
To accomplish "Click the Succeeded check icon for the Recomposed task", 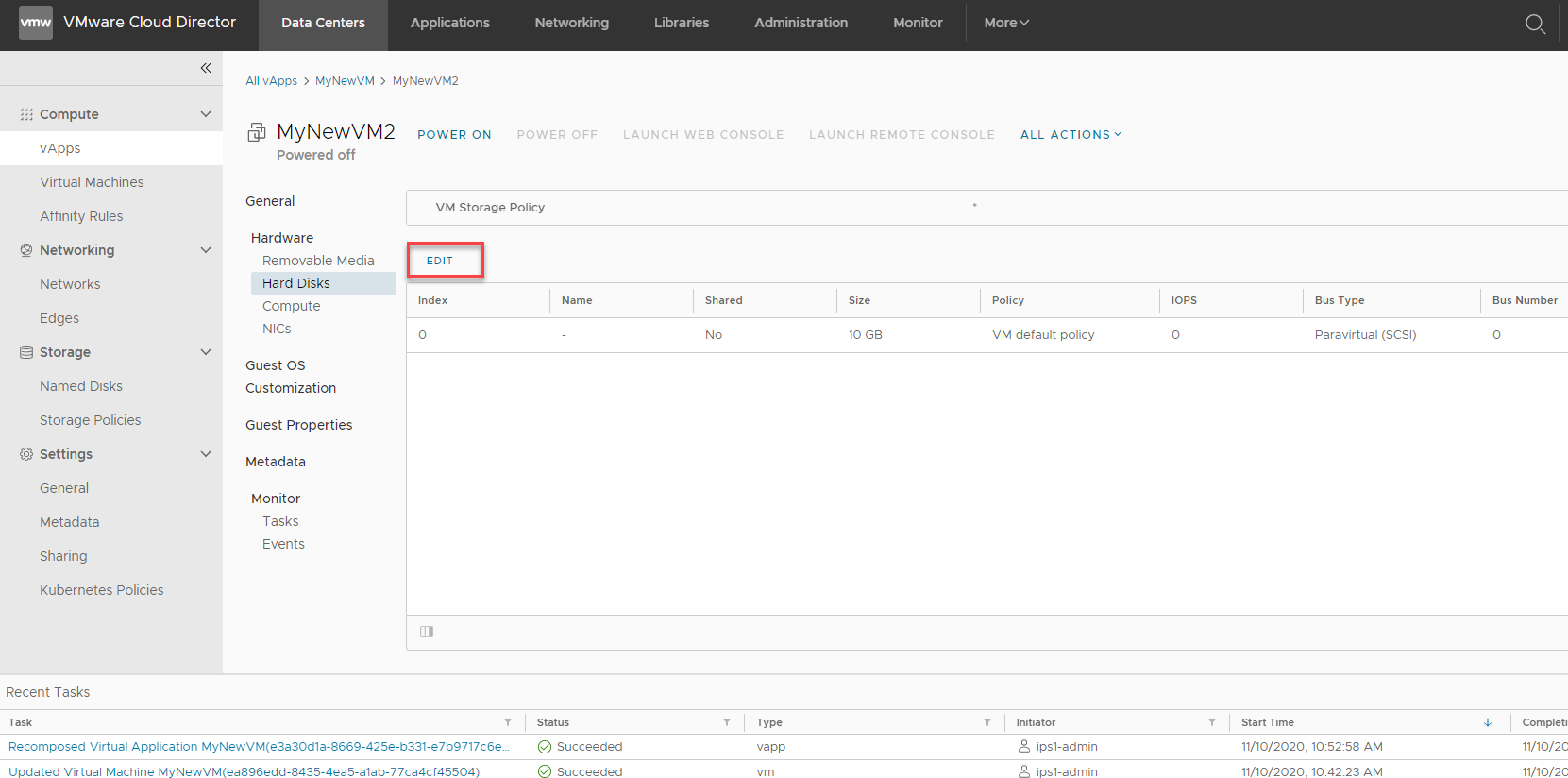I will [x=545, y=747].
